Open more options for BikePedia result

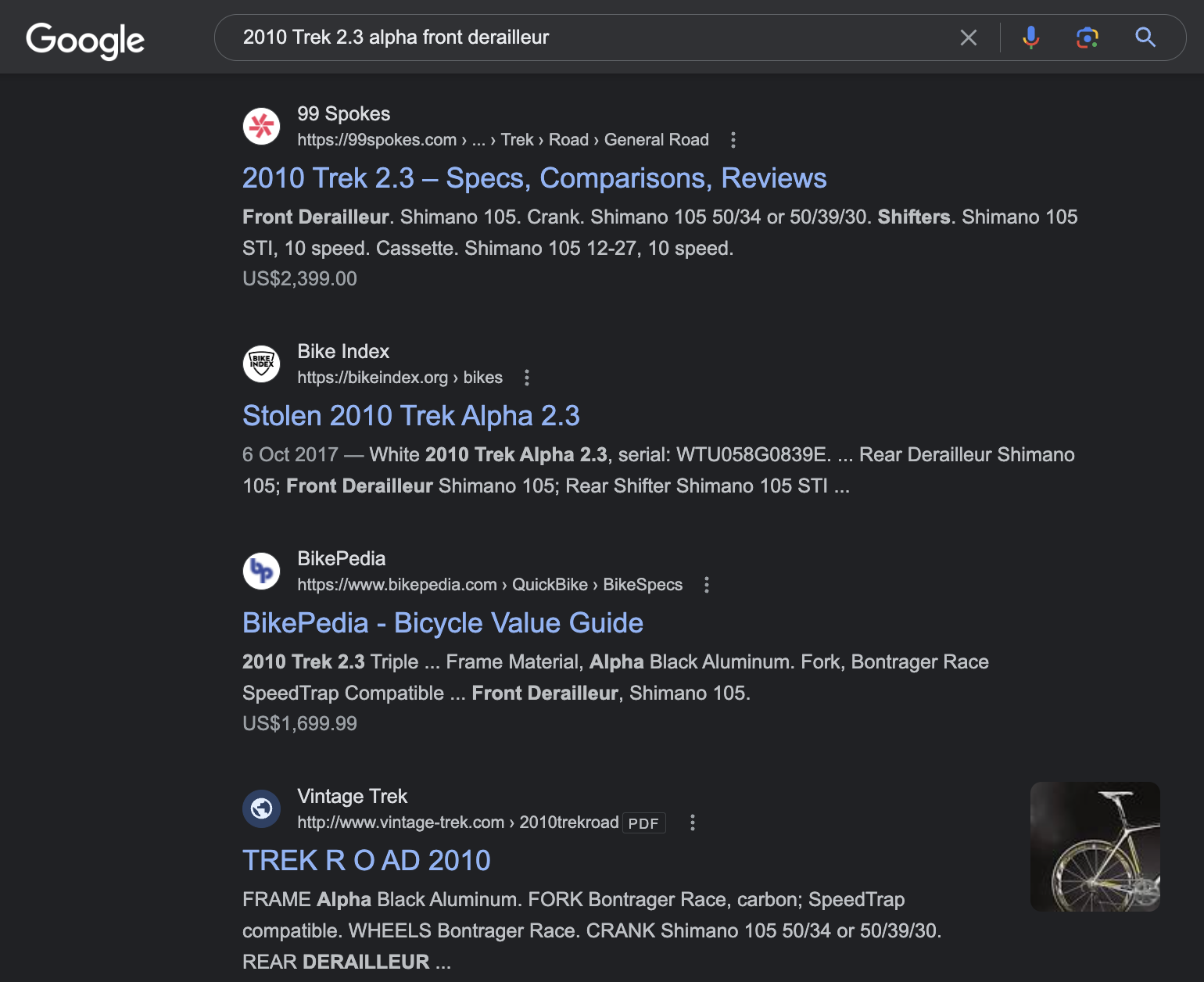[707, 585]
